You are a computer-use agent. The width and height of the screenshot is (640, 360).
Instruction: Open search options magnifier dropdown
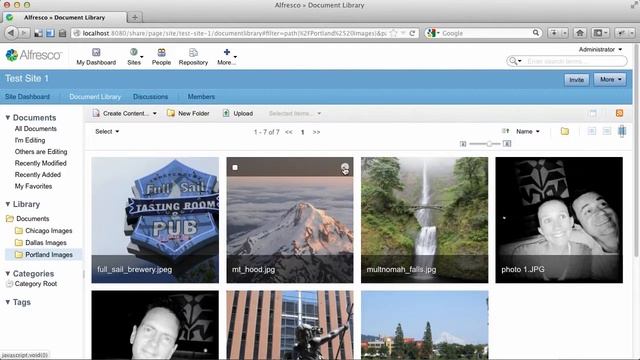pyautogui.click(x=515, y=61)
